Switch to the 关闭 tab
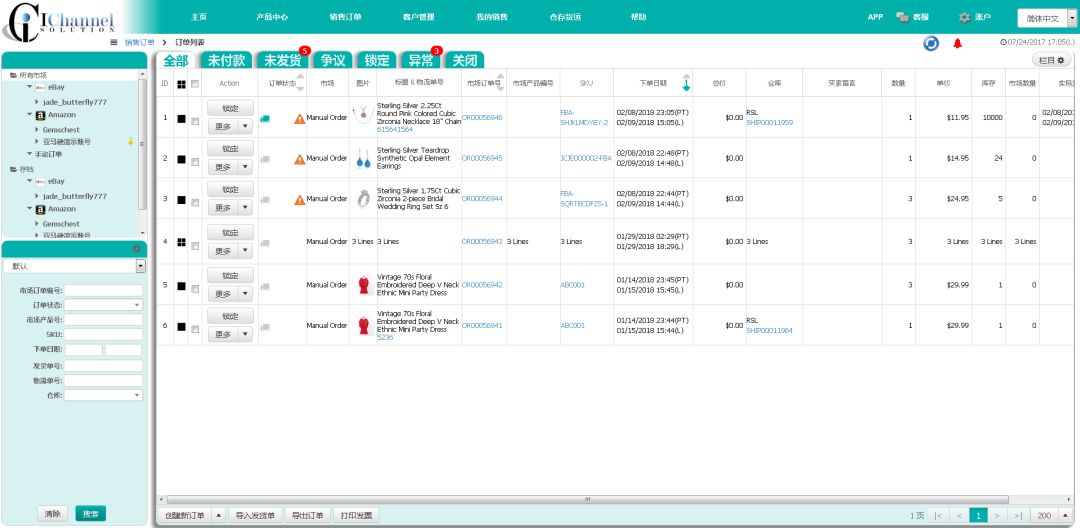 464,61
